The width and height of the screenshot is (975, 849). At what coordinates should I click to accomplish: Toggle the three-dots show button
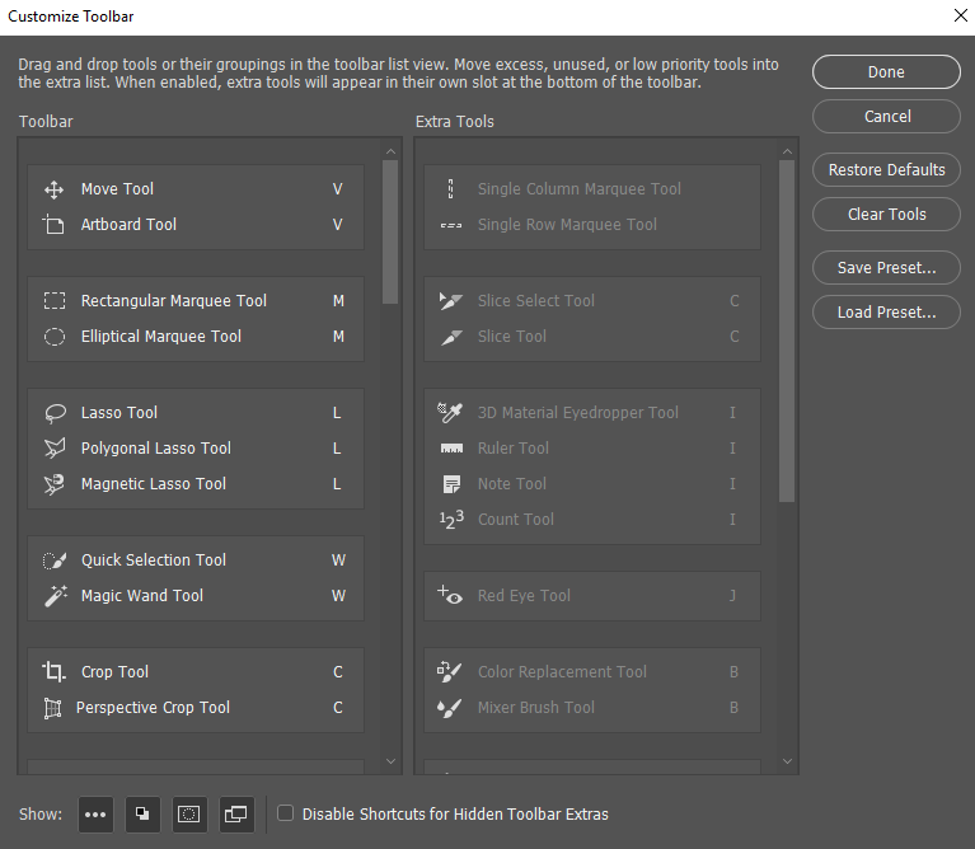tap(96, 815)
